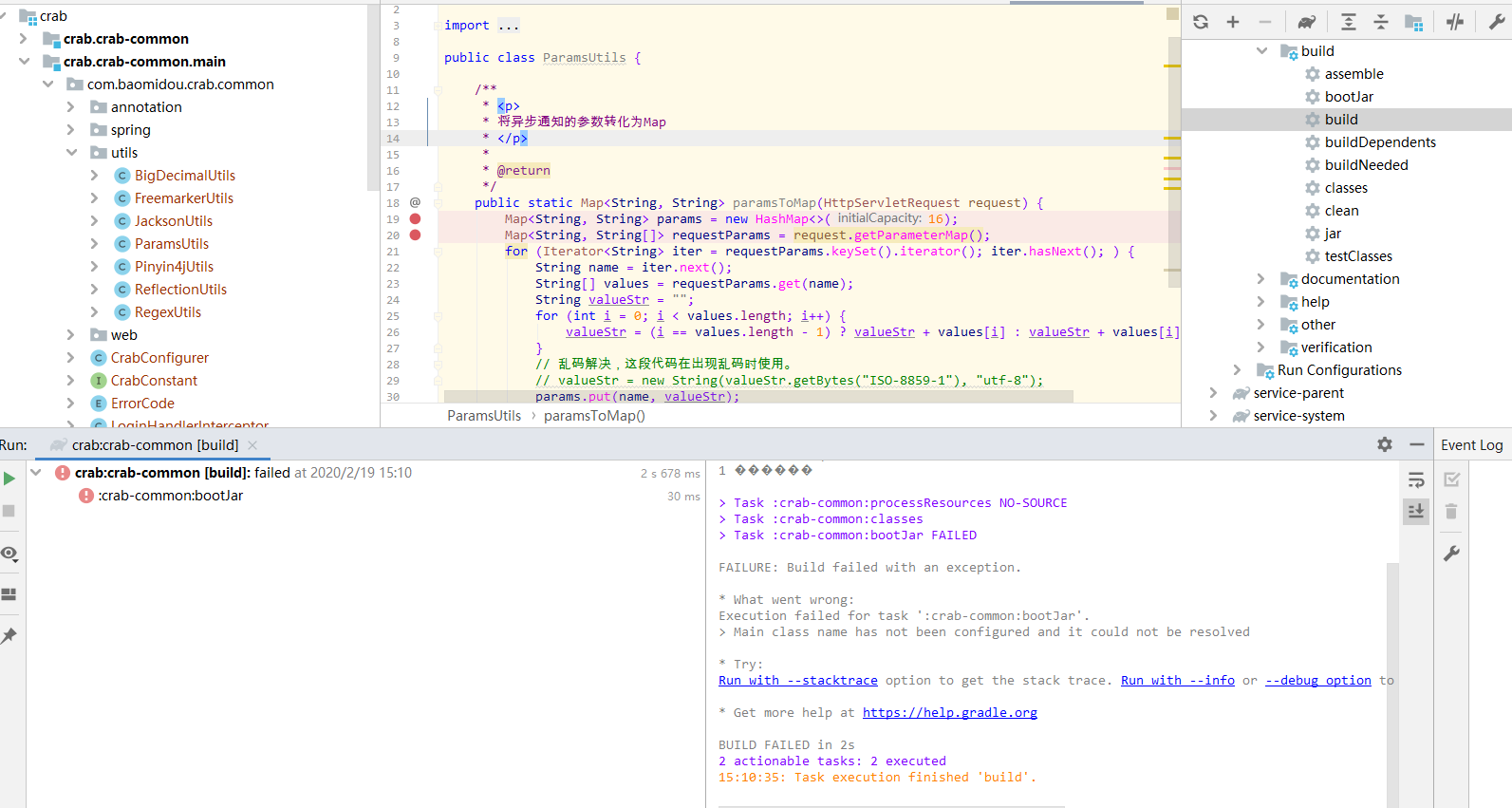Run the assemble Gradle task
The width and height of the screenshot is (1512, 808).
1353,74
